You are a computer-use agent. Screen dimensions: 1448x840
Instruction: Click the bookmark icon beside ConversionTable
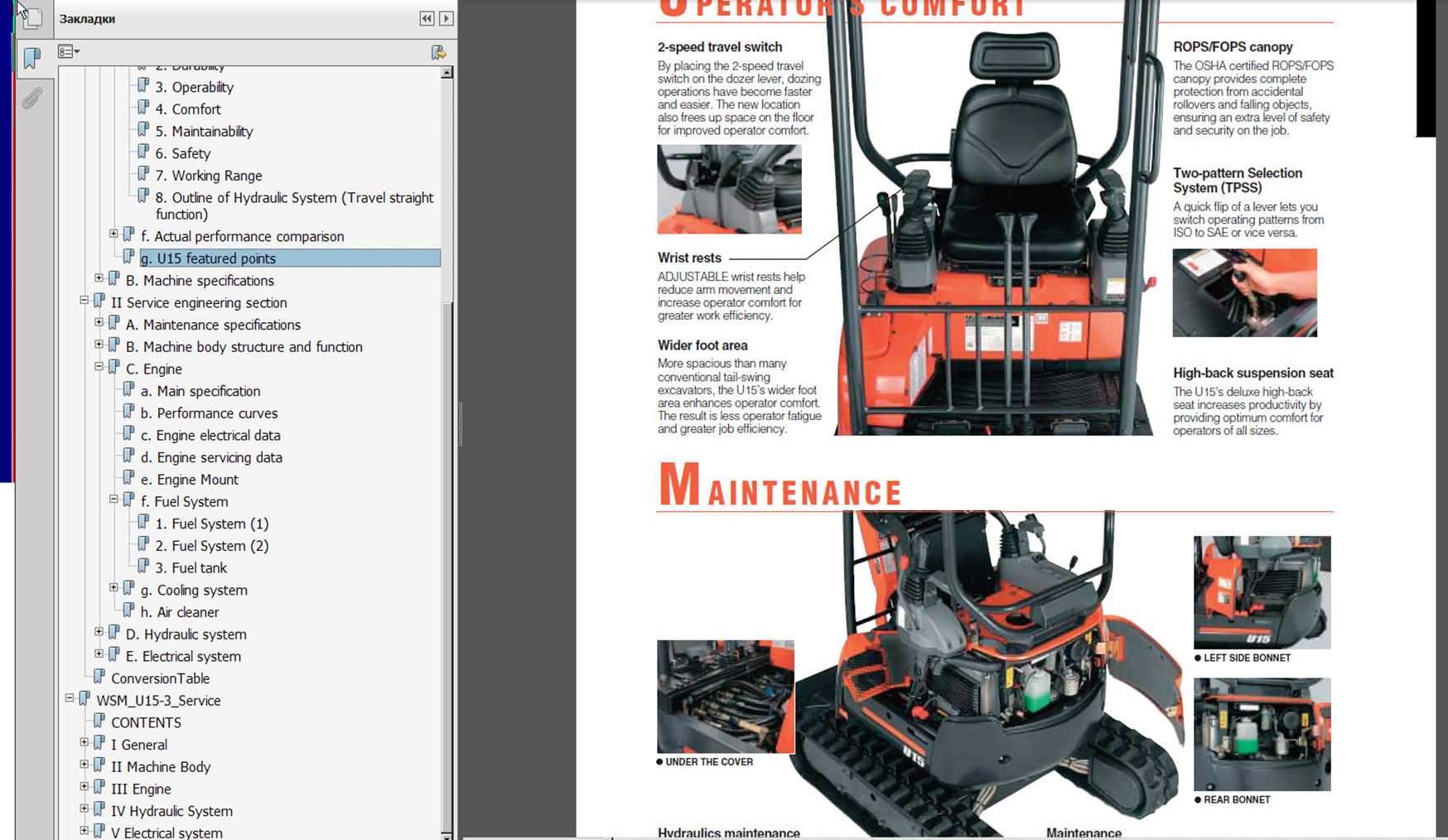tap(99, 678)
